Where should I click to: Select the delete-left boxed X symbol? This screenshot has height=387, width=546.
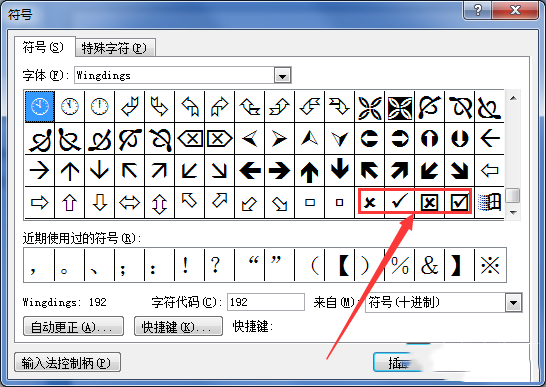pyautogui.click(x=190, y=139)
